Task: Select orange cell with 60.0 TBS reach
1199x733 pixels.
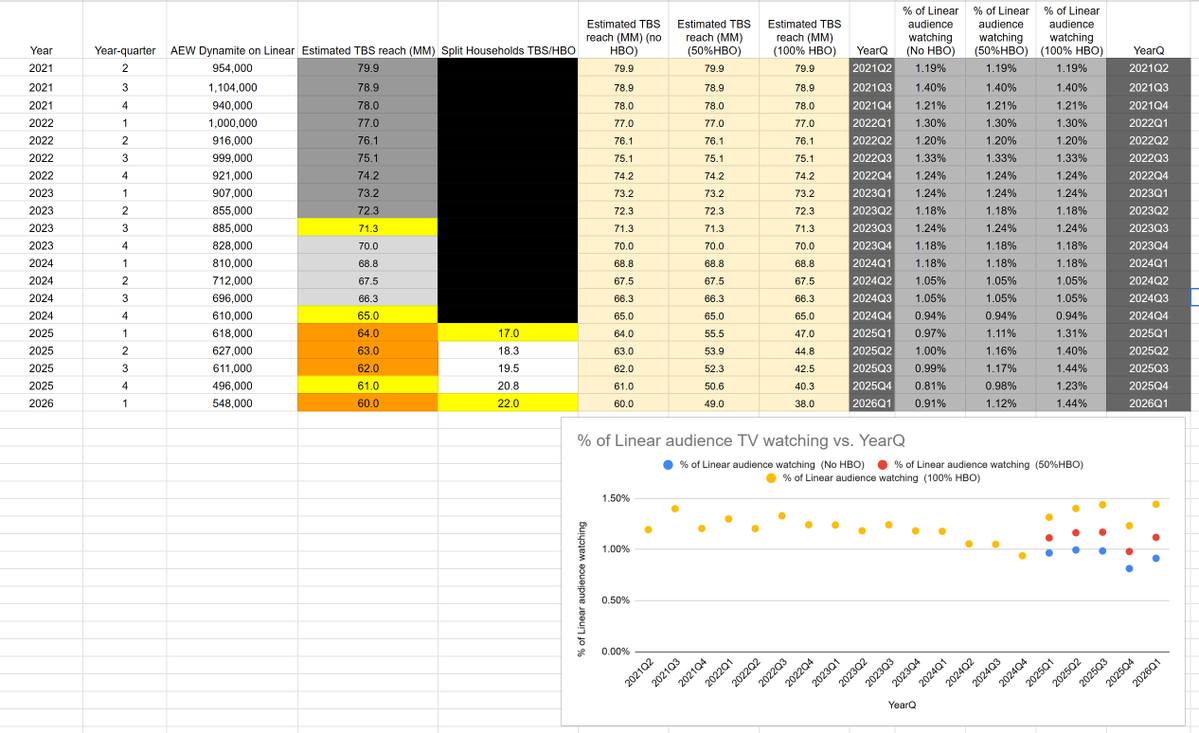Action: point(368,403)
